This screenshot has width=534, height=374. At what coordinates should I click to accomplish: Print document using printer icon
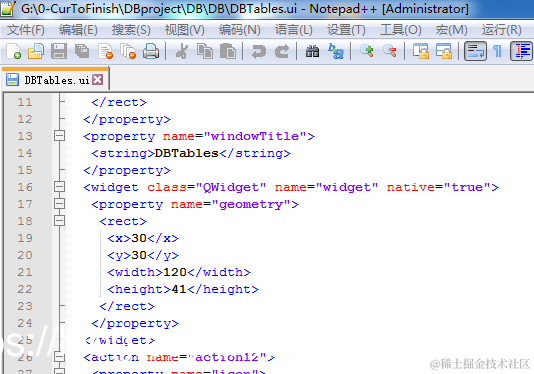(151, 51)
